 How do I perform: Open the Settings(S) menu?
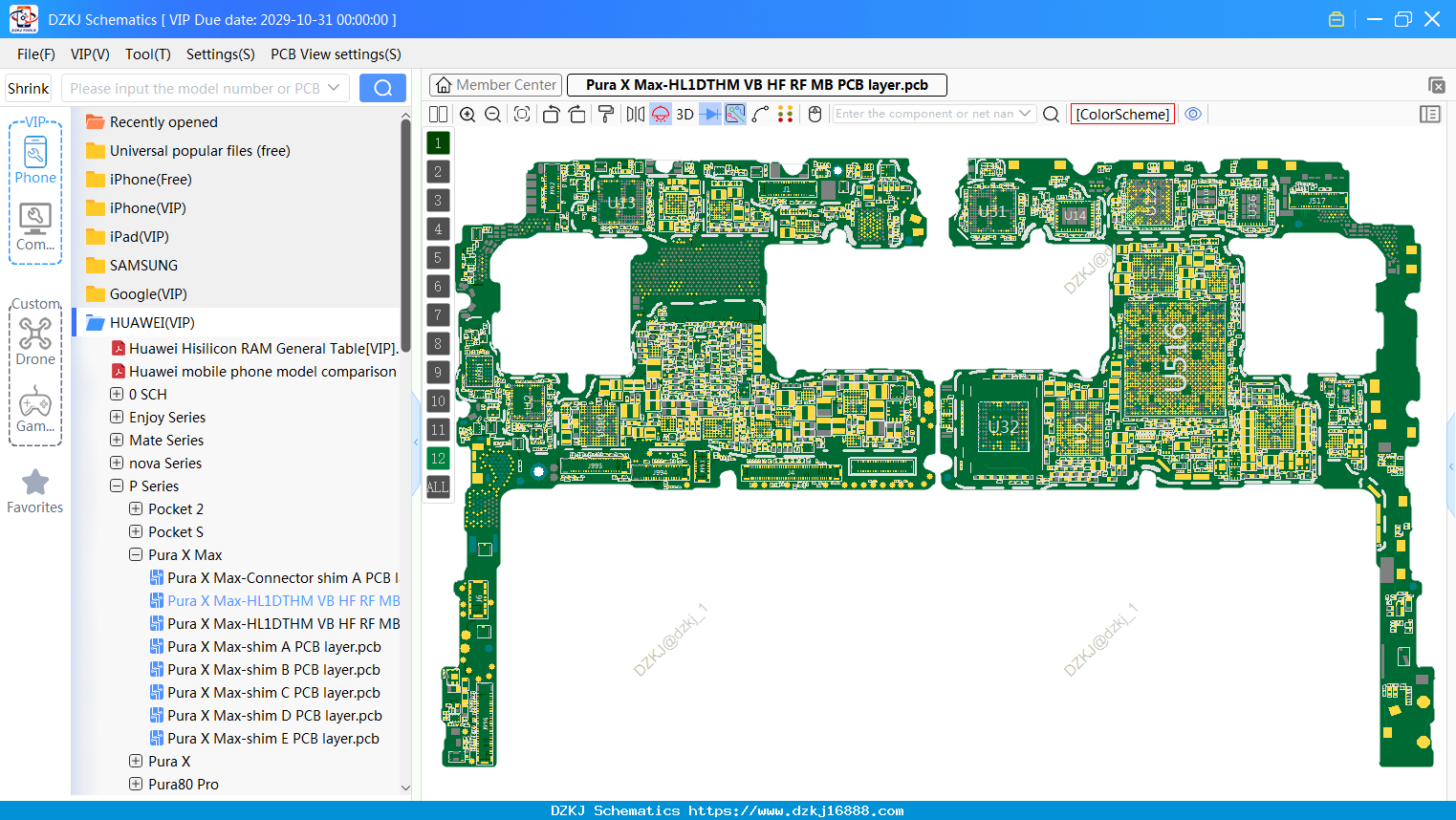click(x=221, y=54)
